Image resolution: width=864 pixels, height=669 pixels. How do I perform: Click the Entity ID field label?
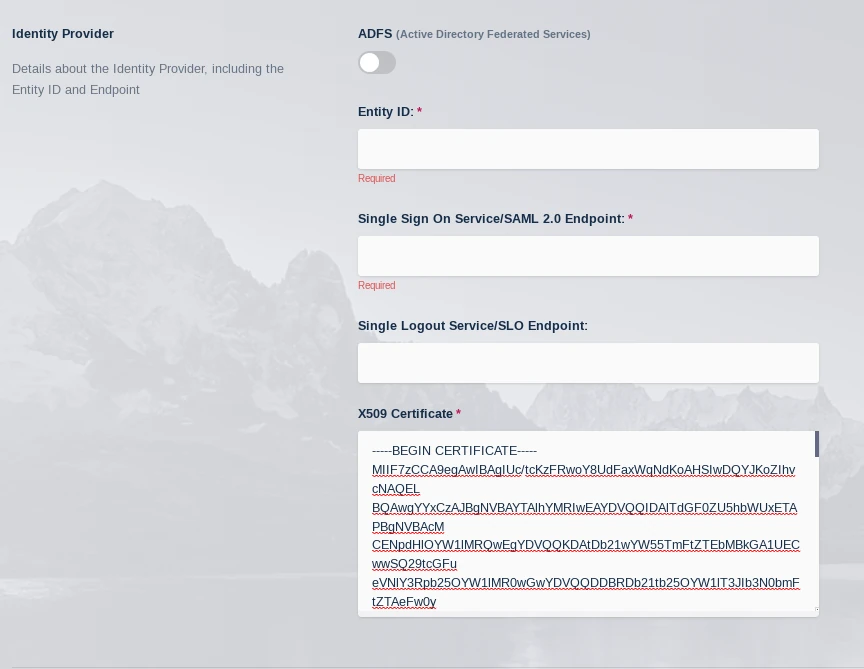click(x=385, y=112)
